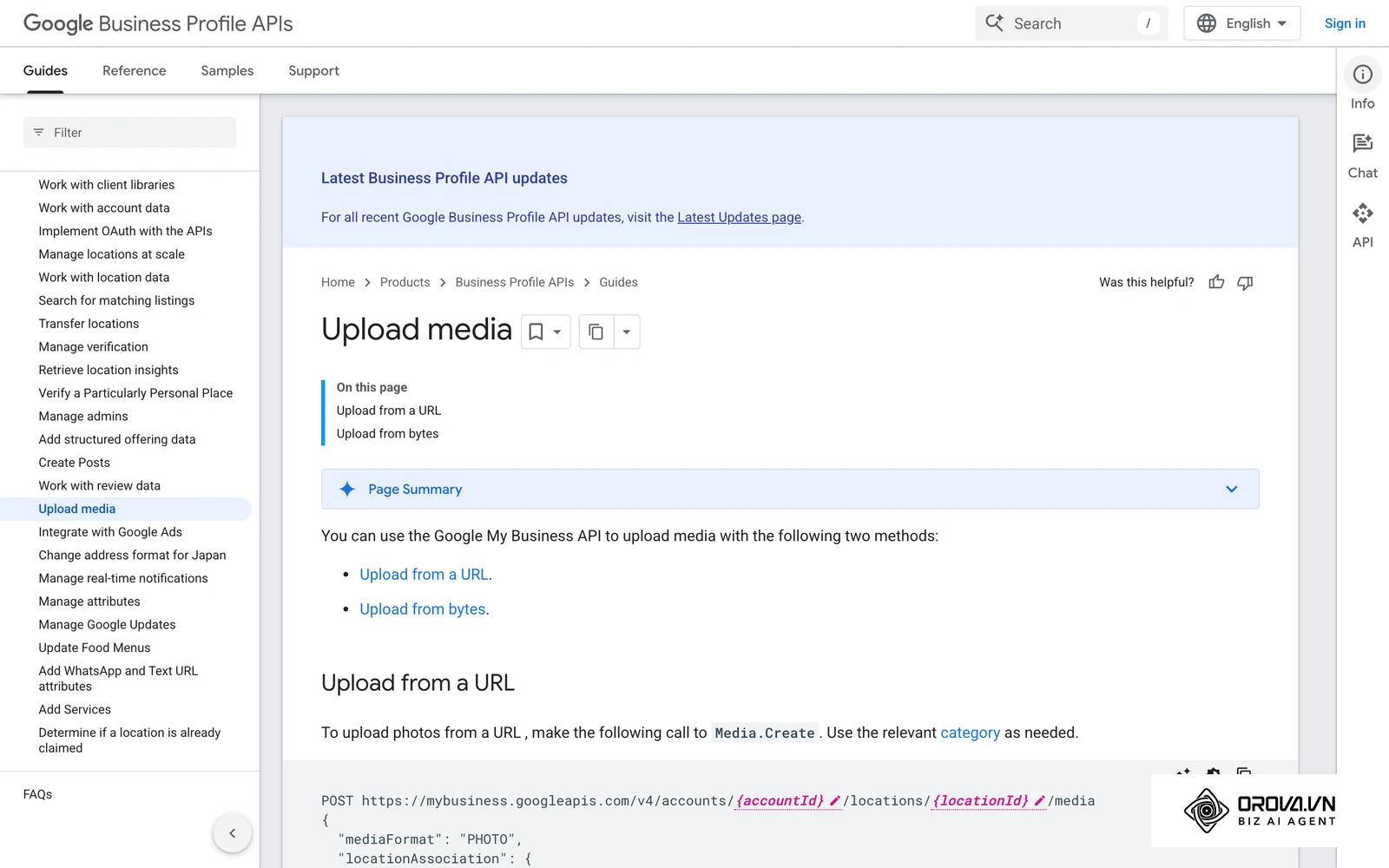
Task: Open Create Posts sidebar item
Action: tap(75, 463)
